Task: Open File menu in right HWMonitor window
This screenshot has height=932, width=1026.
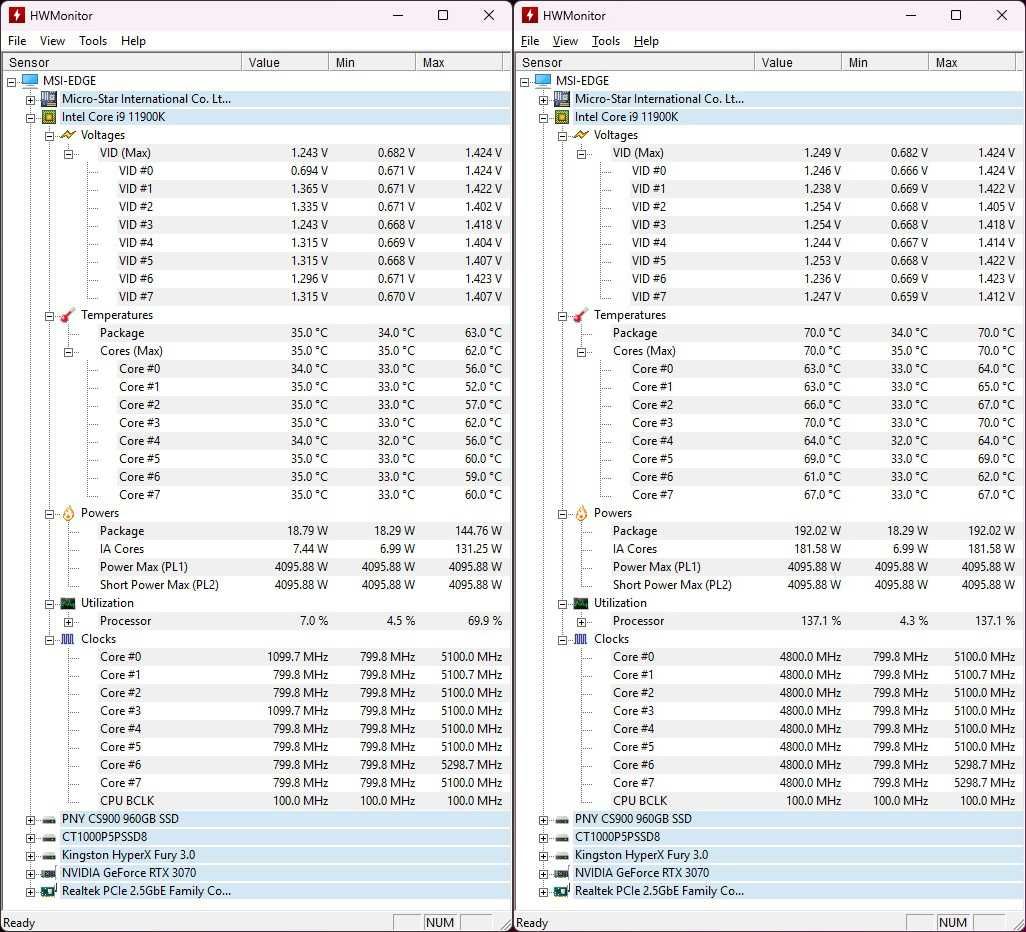Action: click(x=530, y=41)
